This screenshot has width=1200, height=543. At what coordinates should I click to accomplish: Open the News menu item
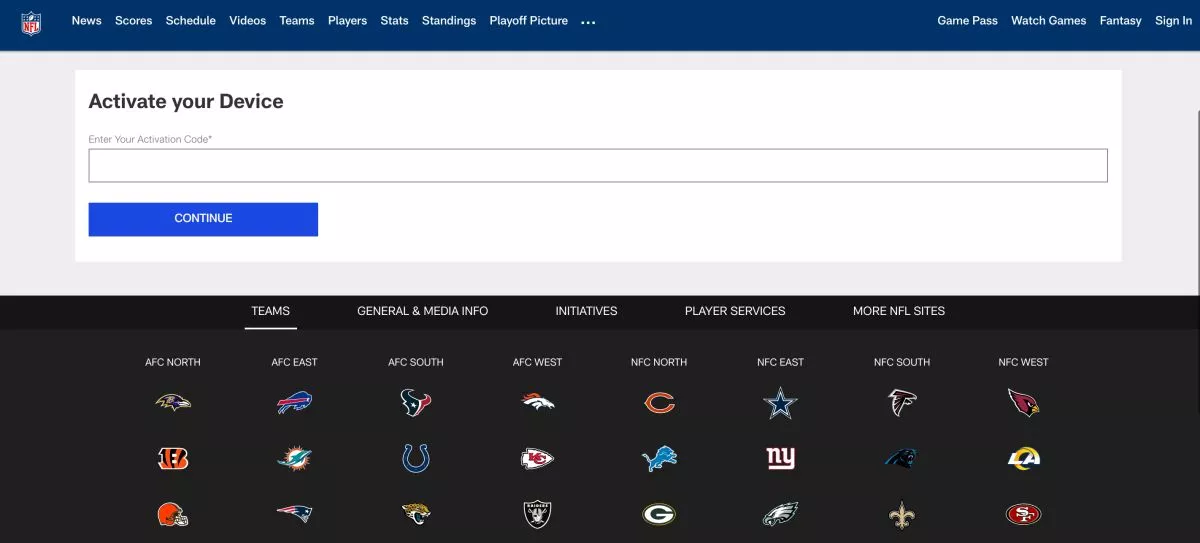point(87,21)
